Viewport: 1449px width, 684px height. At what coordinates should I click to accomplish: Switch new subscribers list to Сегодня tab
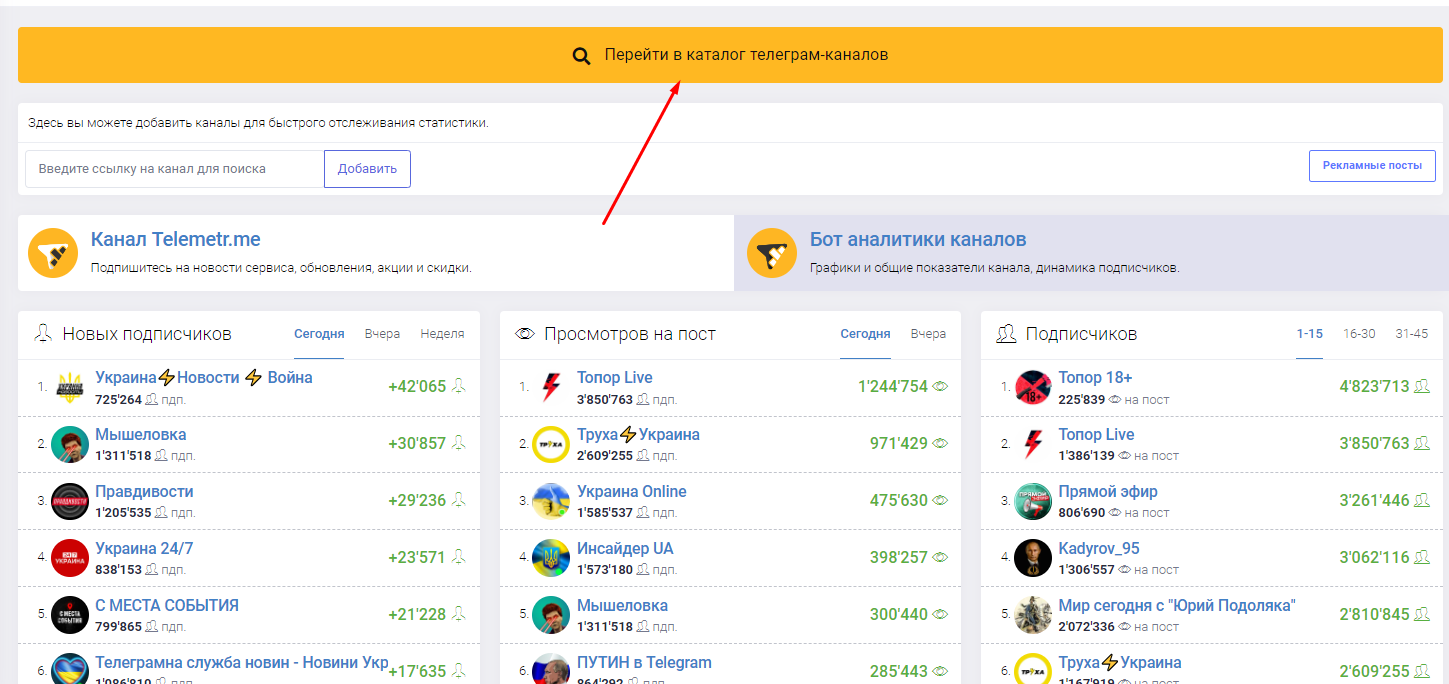click(319, 334)
